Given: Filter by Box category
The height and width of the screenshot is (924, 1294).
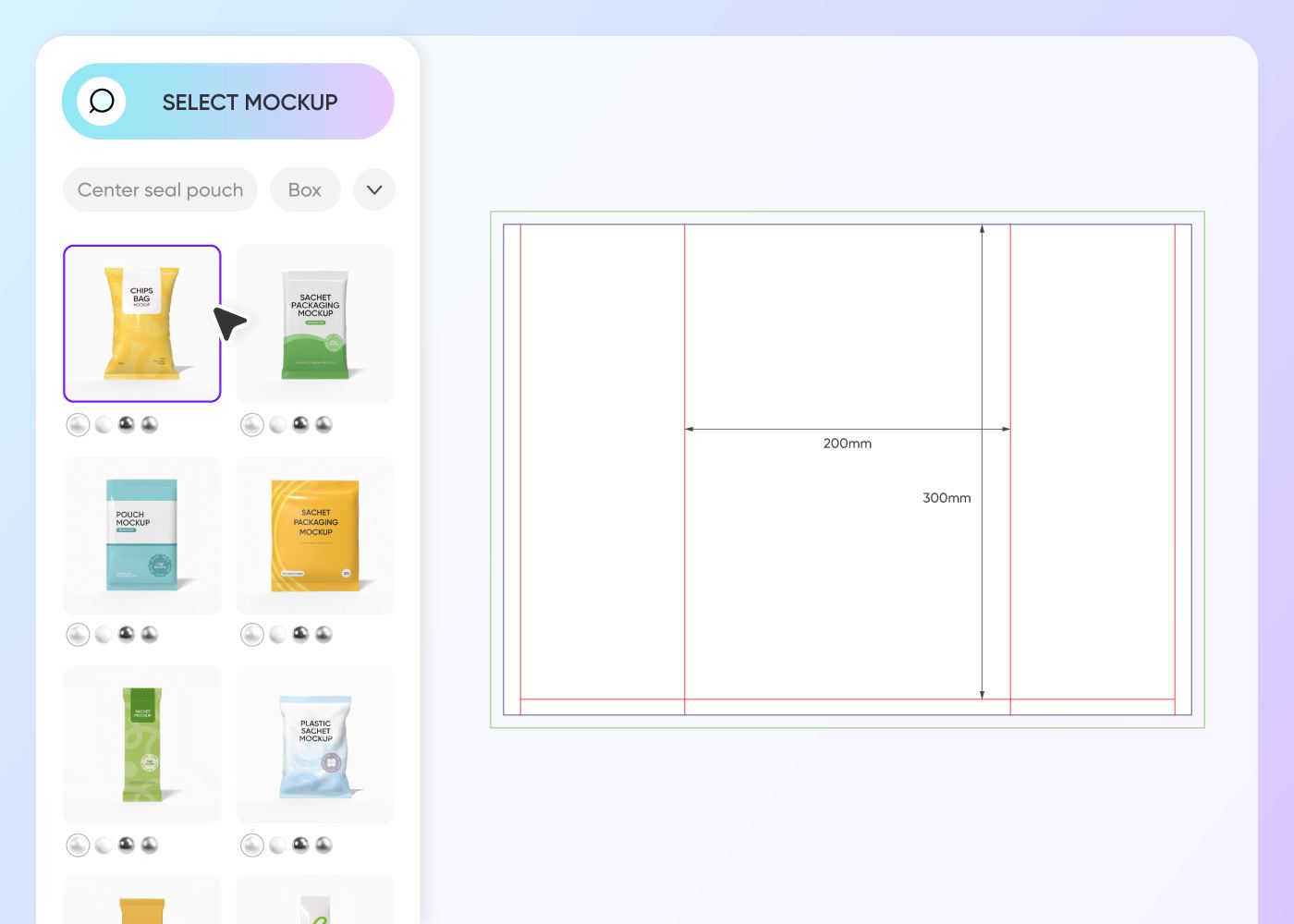Looking at the screenshot, I should (304, 189).
